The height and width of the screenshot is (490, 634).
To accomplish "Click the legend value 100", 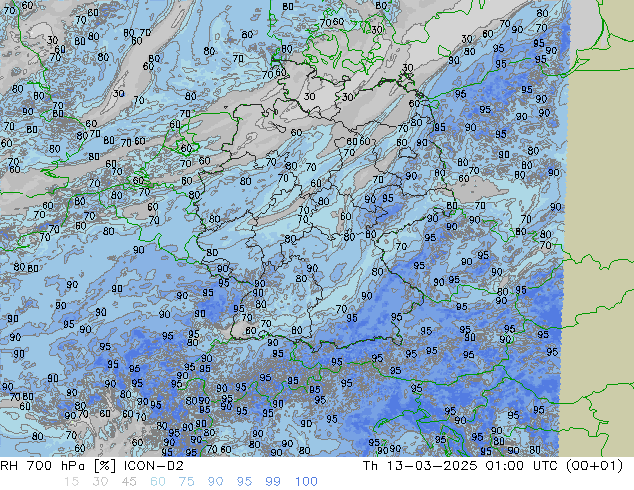I will (306, 482).
